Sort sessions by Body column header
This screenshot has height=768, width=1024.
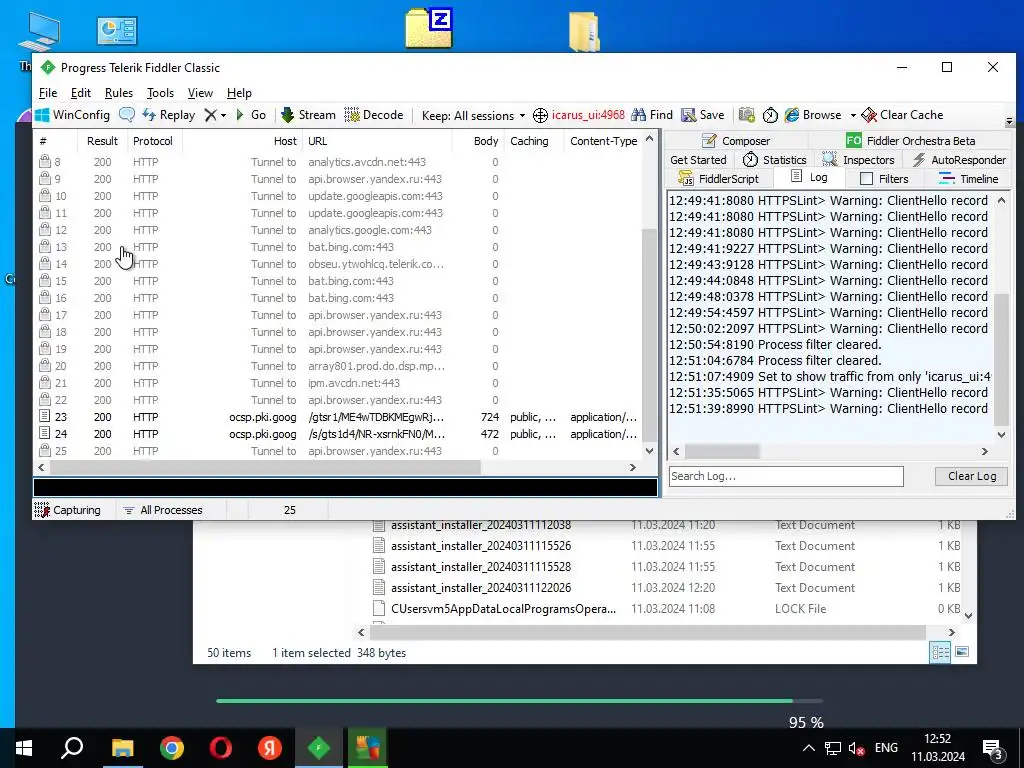[x=478, y=141]
